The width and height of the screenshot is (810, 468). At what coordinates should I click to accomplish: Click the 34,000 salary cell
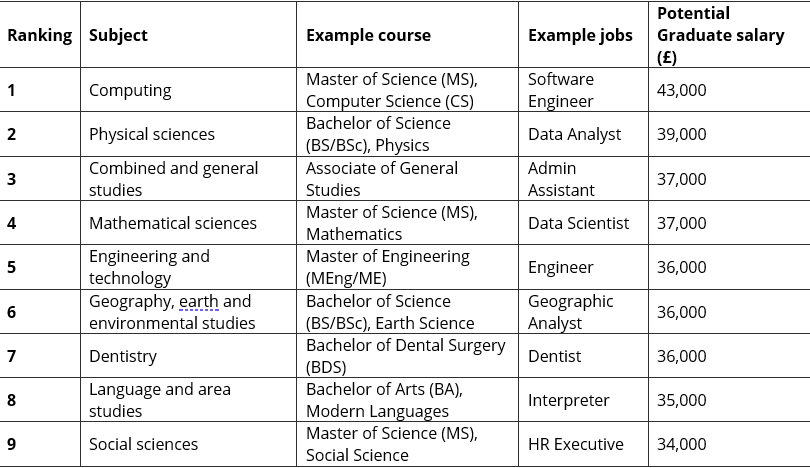pyautogui.click(x=729, y=444)
